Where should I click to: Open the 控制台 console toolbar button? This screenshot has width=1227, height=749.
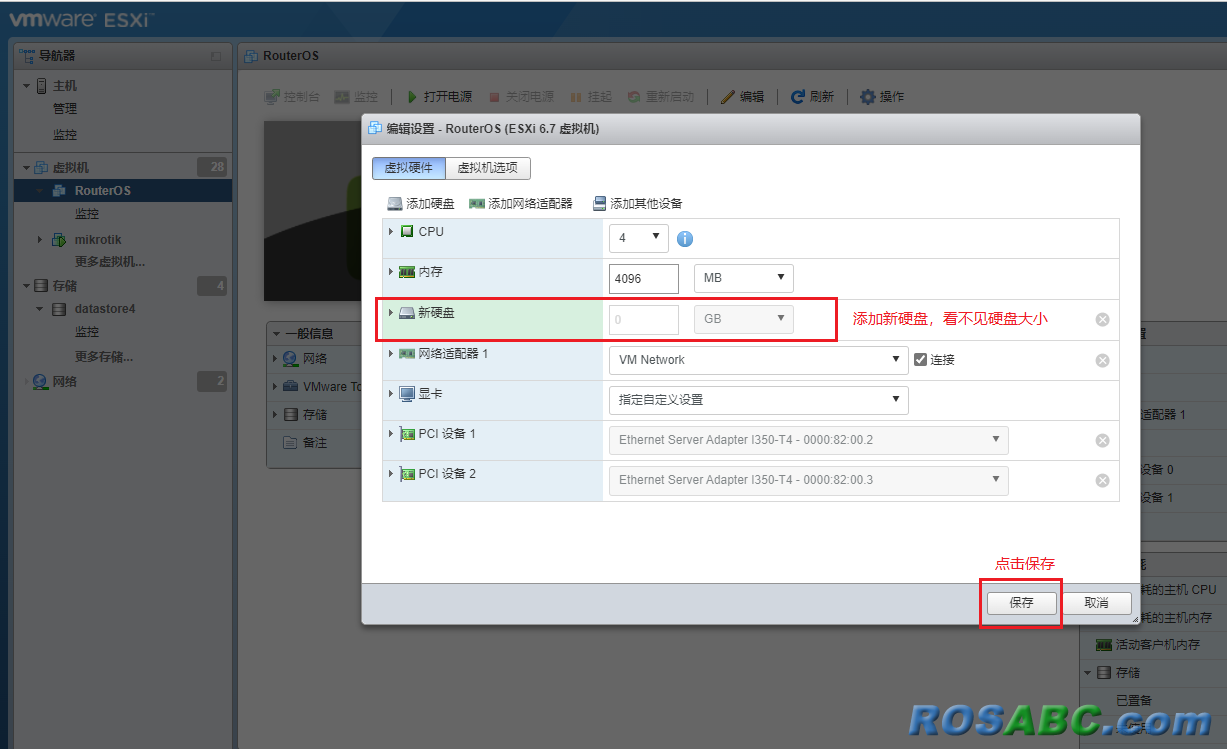(292, 97)
